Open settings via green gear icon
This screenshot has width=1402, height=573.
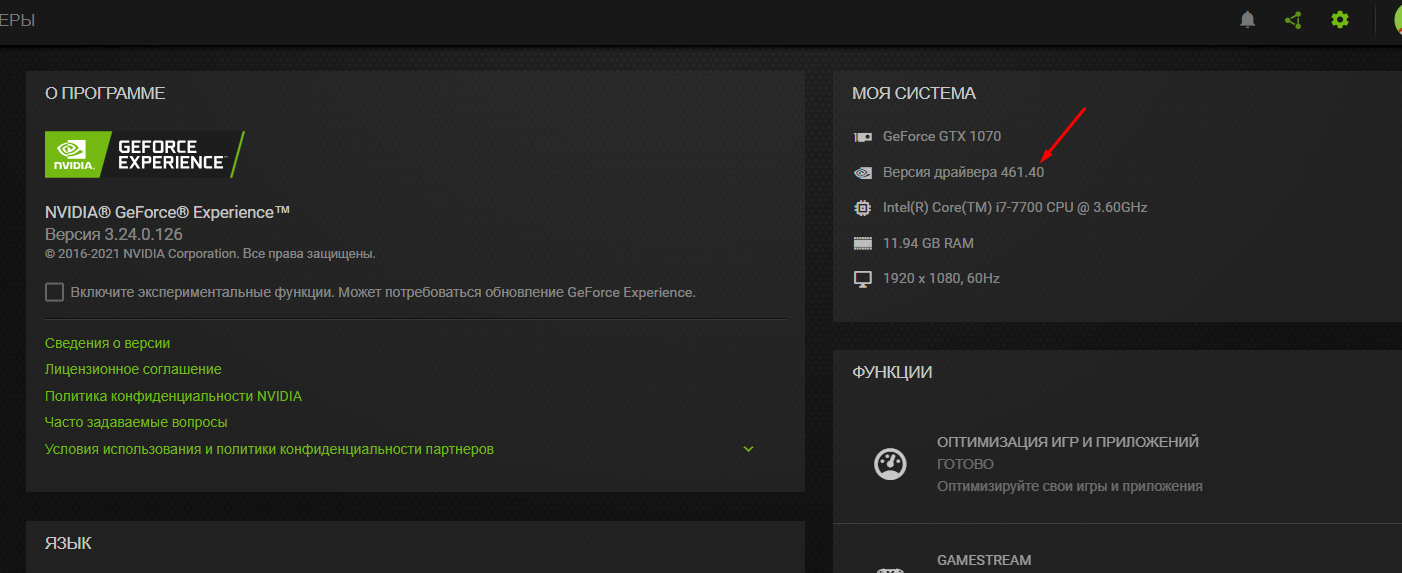[1340, 19]
